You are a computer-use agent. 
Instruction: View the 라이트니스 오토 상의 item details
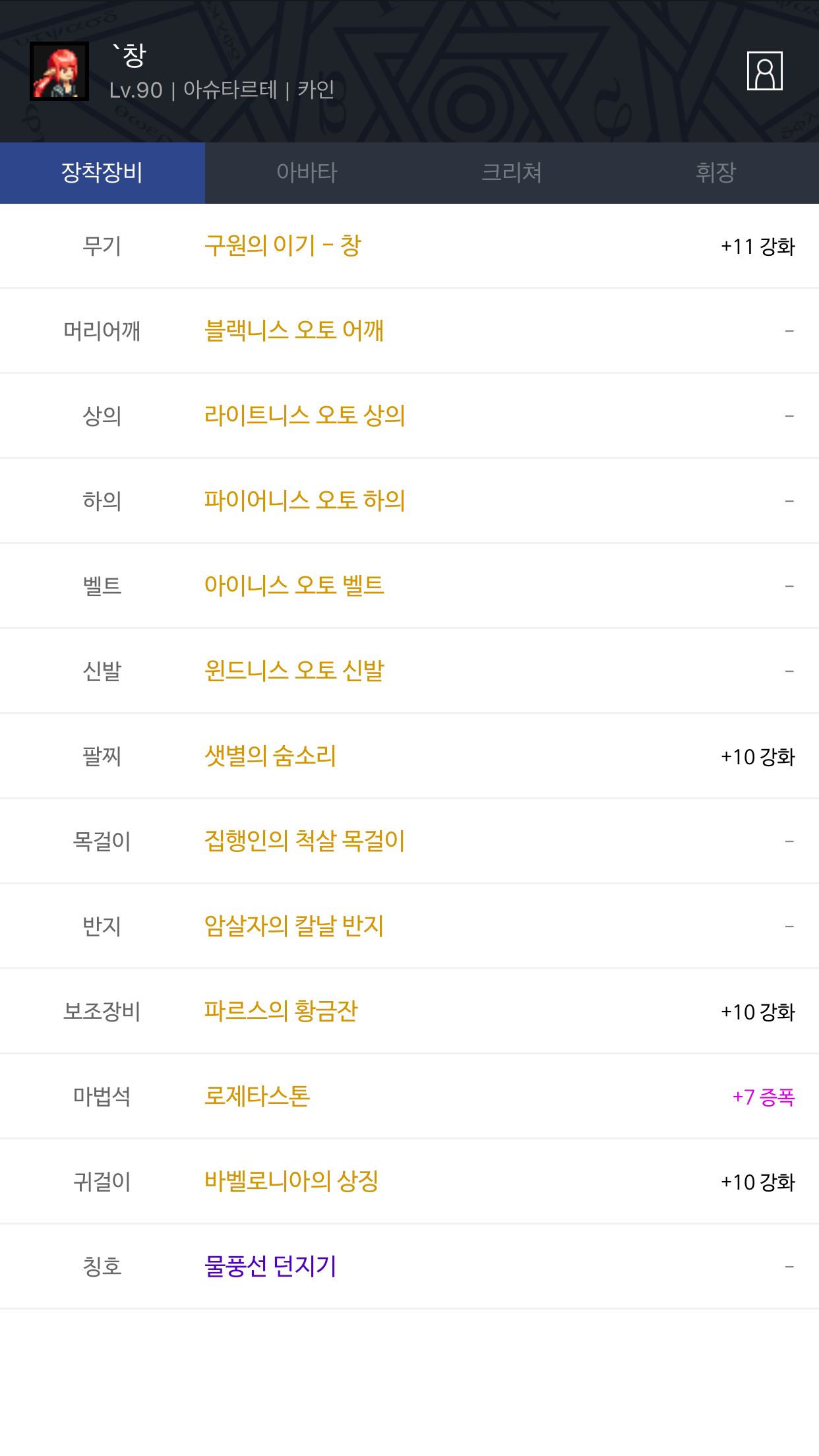pos(305,415)
